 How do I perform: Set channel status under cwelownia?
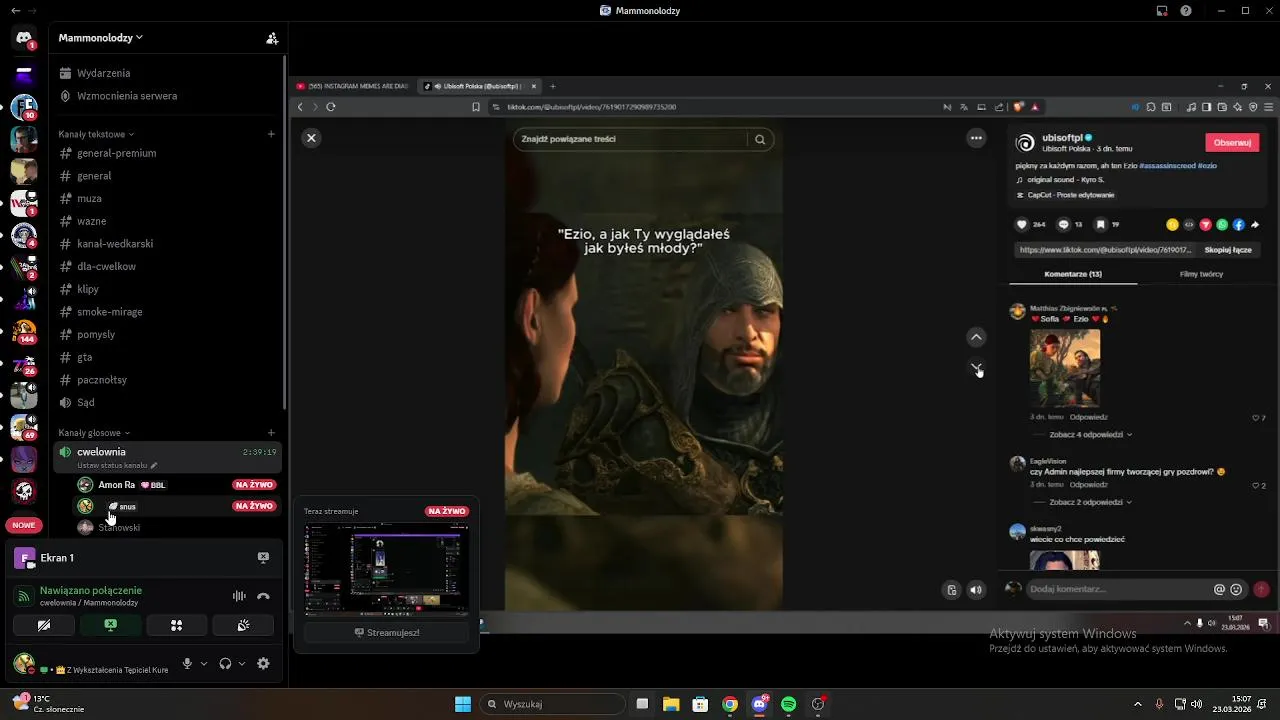(117, 466)
